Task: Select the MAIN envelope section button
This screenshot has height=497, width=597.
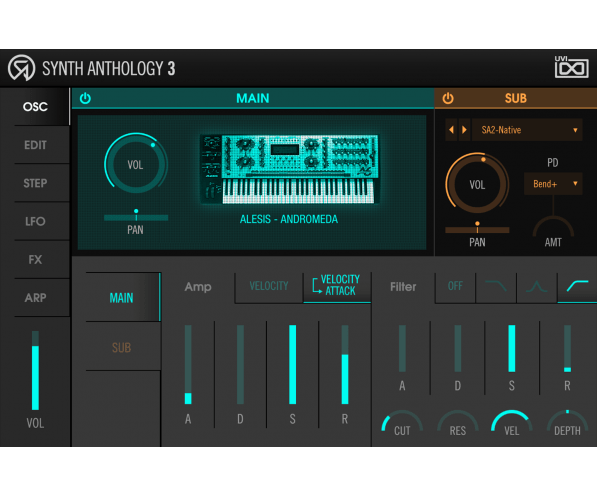Action: point(122,297)
